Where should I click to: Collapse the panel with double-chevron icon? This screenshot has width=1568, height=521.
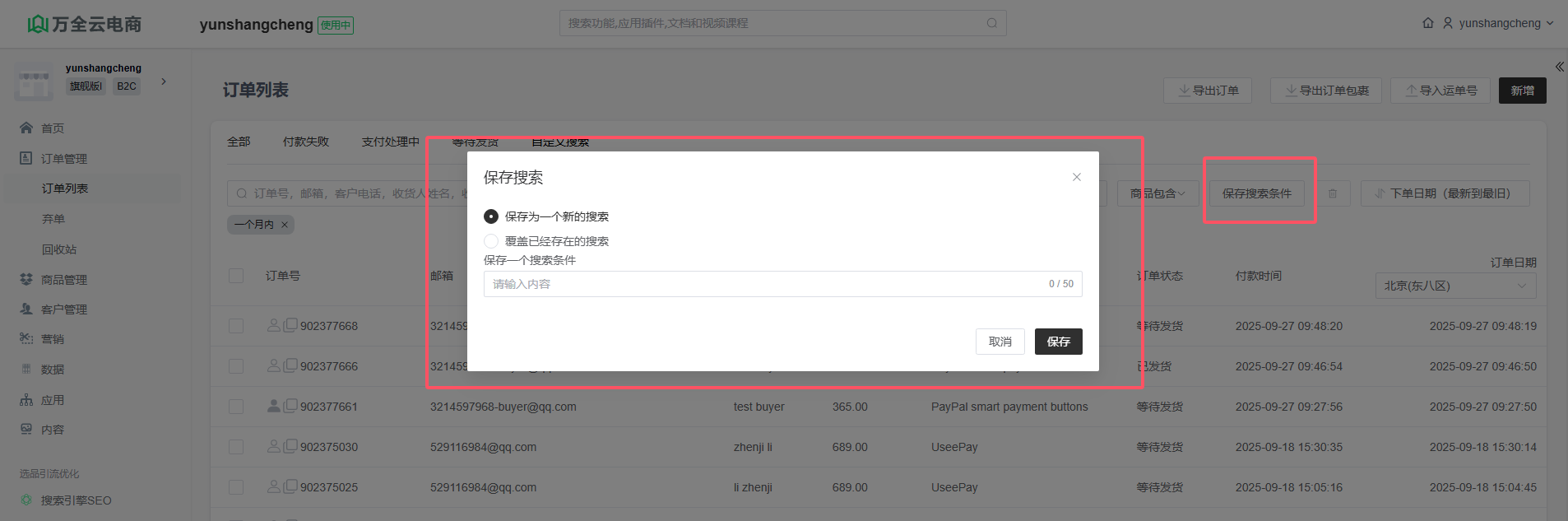[1559, 67]
